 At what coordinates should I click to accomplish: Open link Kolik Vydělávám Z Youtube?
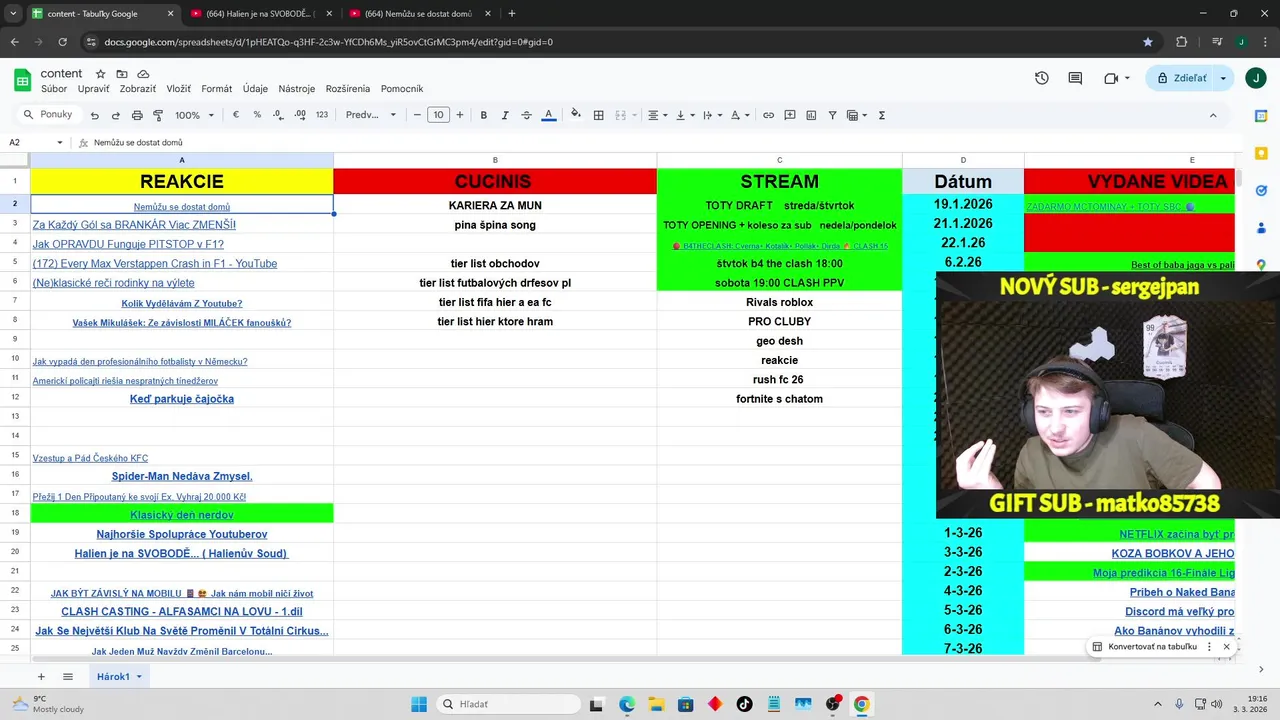click(182, 303)
